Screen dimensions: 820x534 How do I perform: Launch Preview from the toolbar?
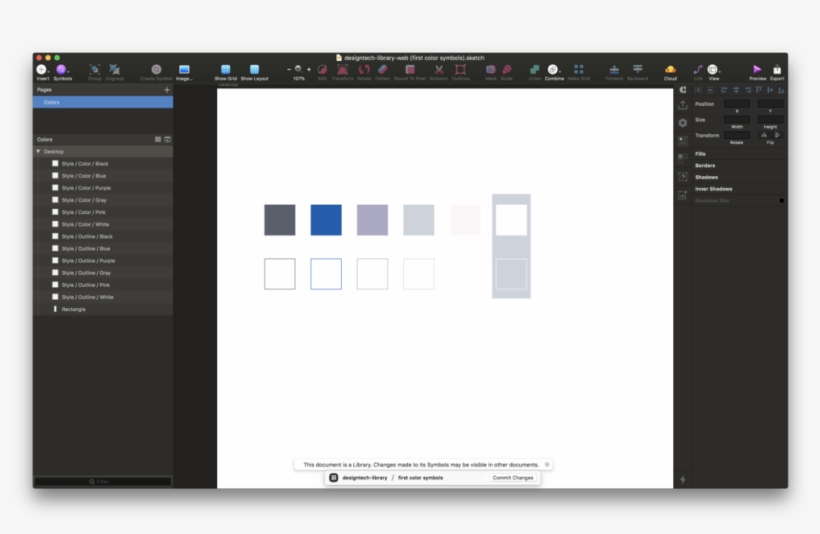[x=757, y=70]
